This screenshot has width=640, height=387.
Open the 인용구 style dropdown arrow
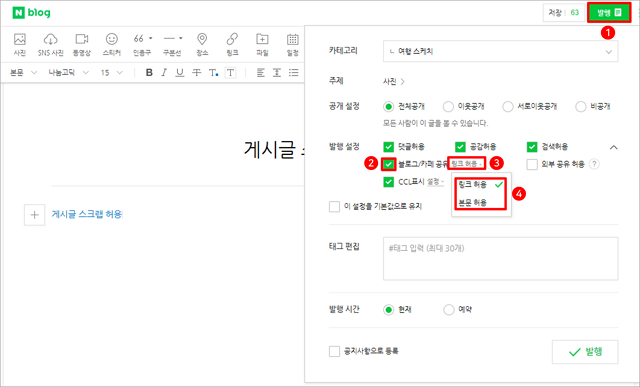pyautogui.click(x=151, y=38)
